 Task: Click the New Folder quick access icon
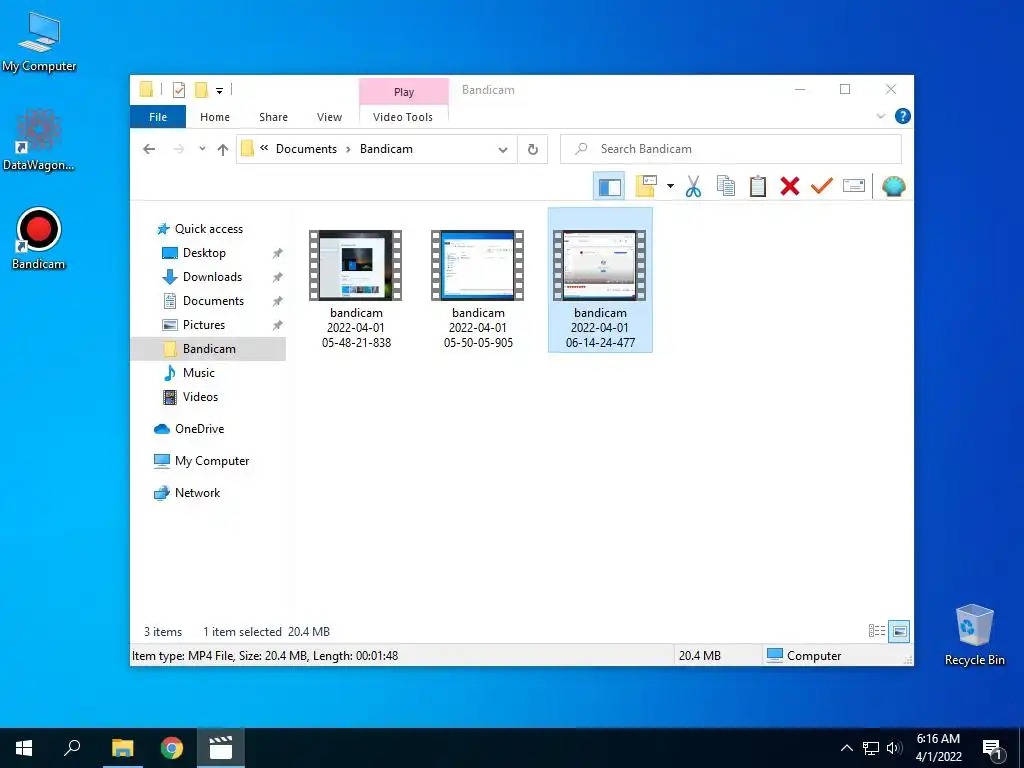tap(202, 89)
